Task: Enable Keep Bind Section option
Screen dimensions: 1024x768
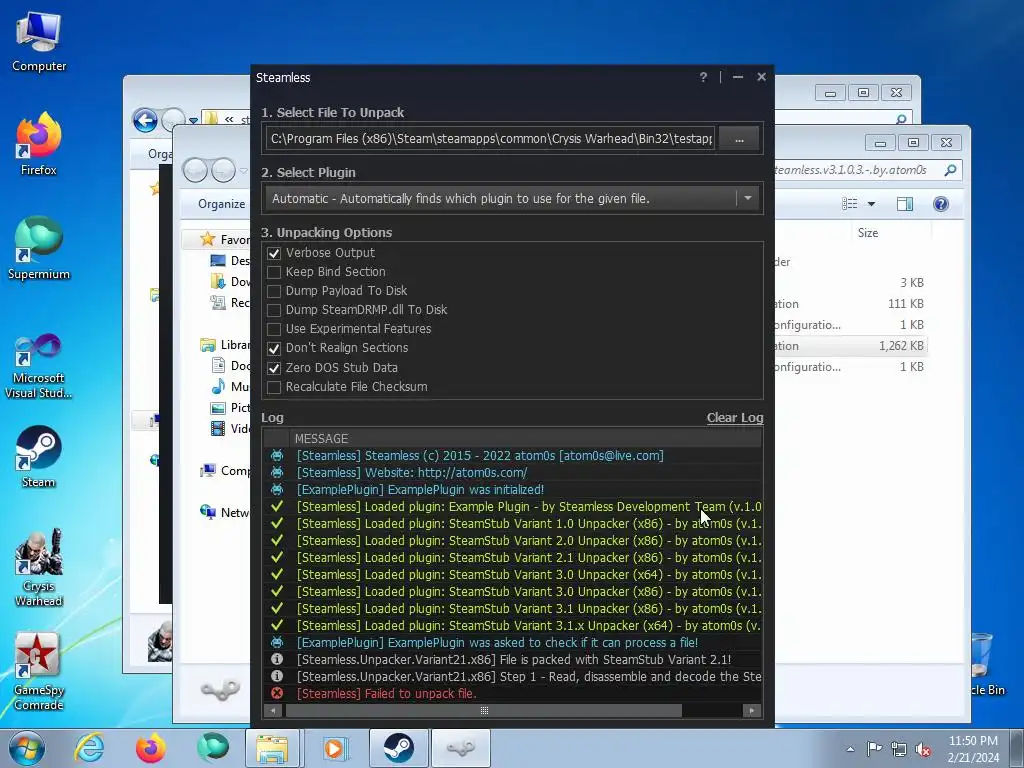Action: click(x=274, y=272)
